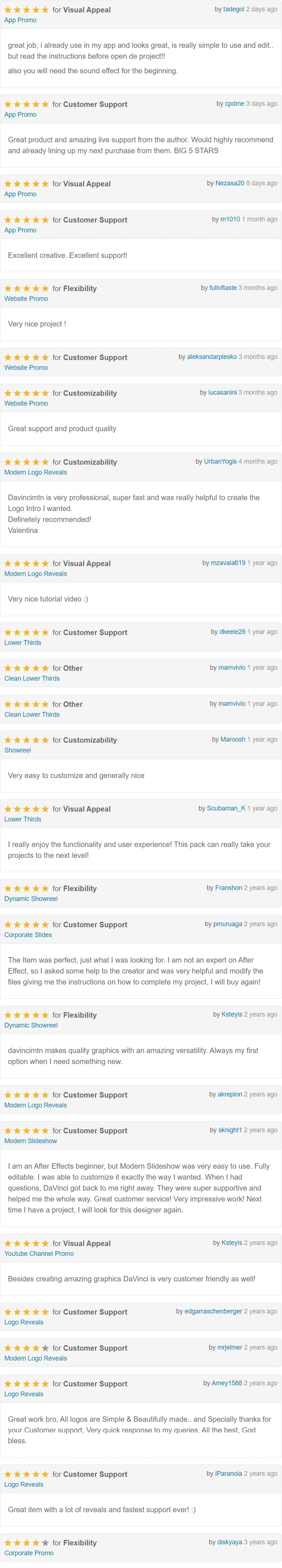Click the first star on iParanoia's review

(x=8, y=1474)
